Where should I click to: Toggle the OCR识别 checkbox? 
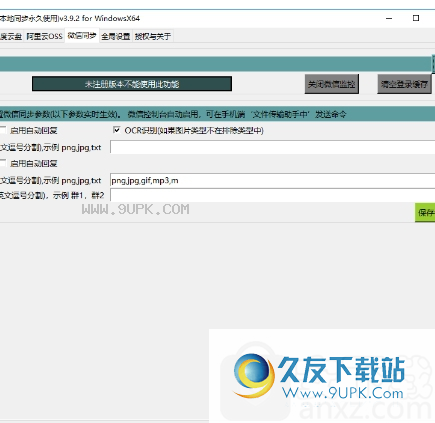(x=116, y=130)
